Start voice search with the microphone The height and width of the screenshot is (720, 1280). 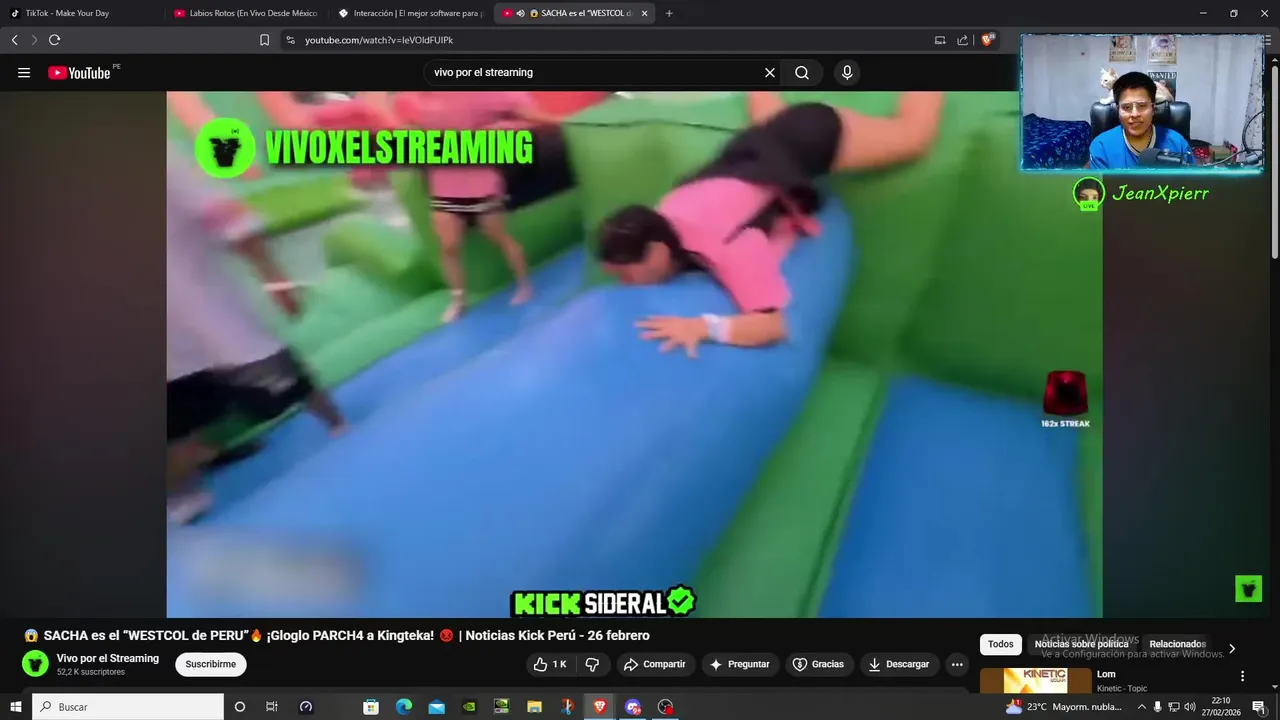coord(847,73)
